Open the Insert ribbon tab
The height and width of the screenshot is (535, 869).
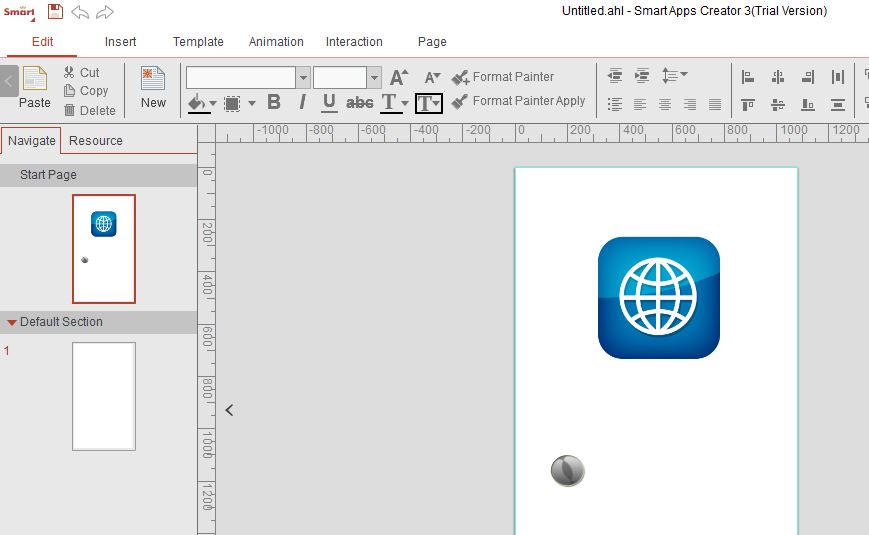[x=120, y=42]
